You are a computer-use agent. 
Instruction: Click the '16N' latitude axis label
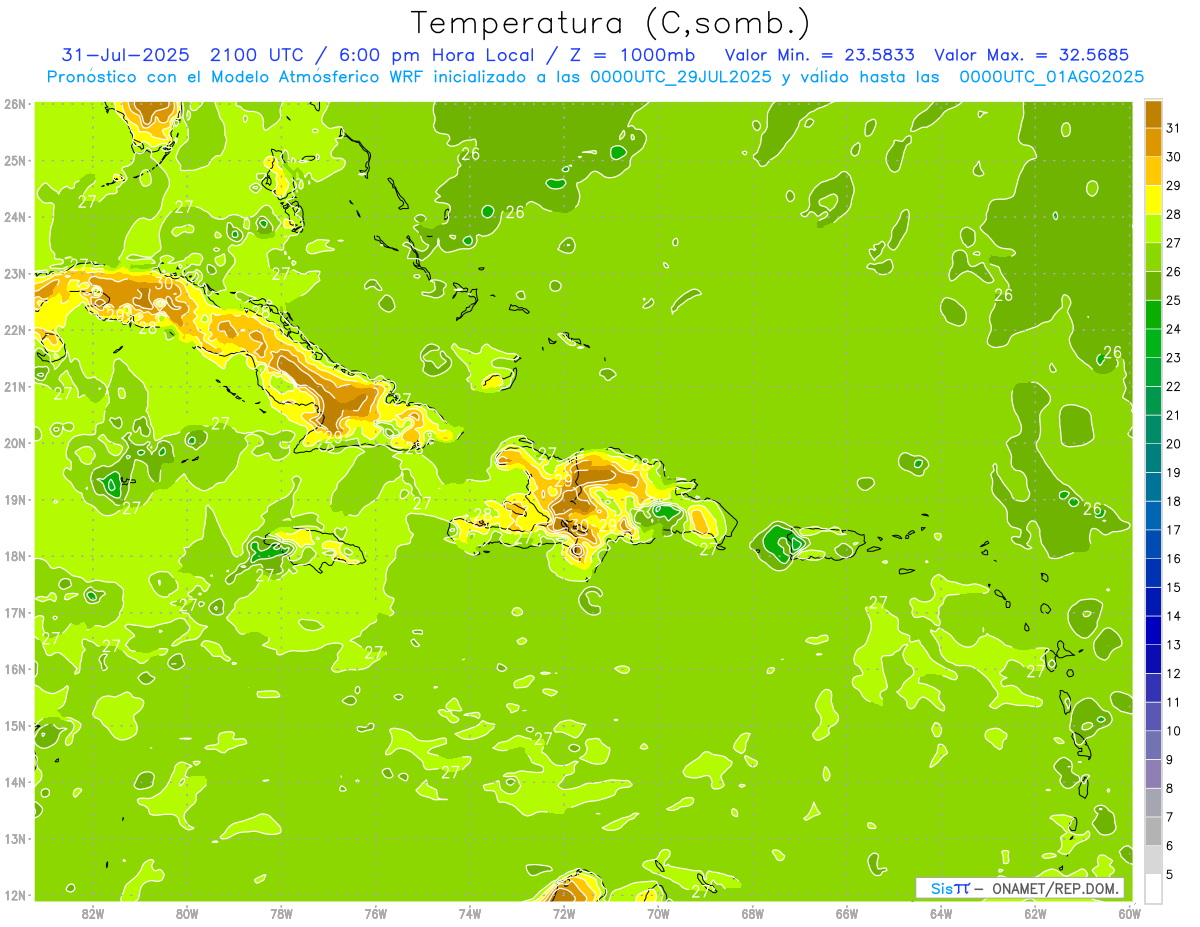[x=14, y=669]
